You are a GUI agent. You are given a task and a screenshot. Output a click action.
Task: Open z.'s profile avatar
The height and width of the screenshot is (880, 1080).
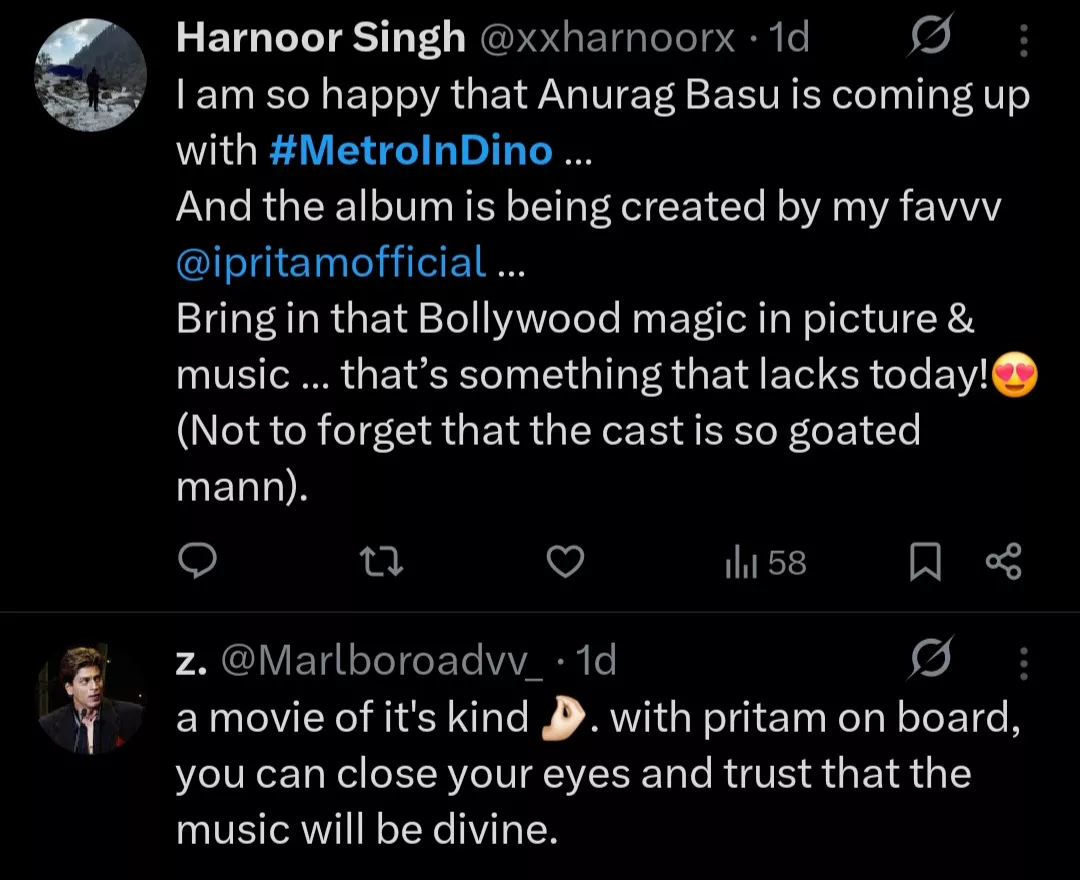coord(90,697)
